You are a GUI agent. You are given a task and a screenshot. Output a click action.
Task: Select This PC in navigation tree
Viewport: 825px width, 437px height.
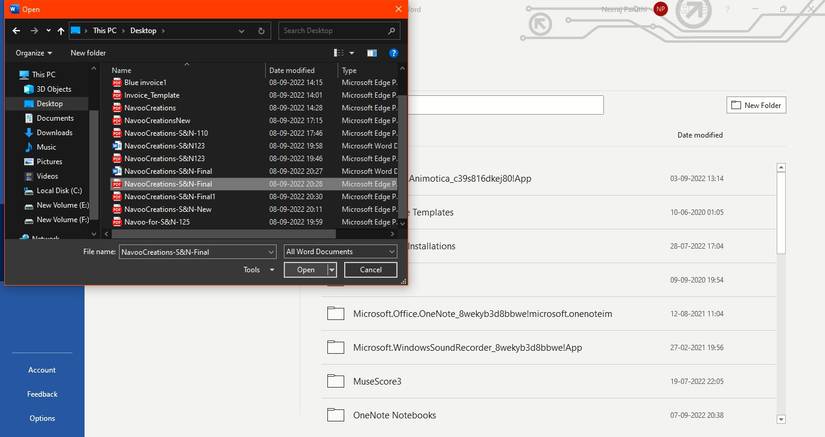point(37,75)
